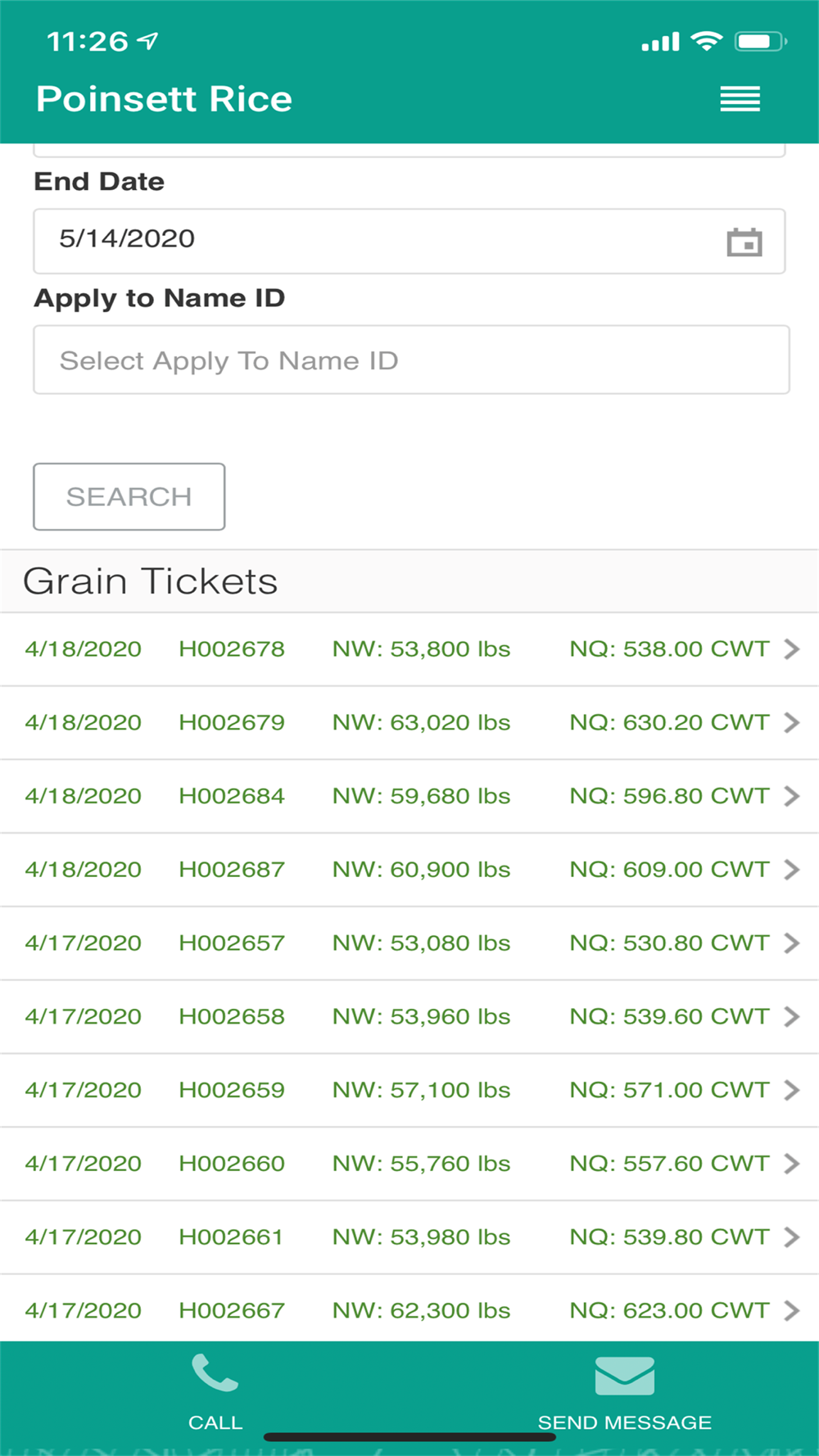This screenshot has width=819, height=1456.
Task: Select ticket number H002660
Action: (x=232, y=1164)
